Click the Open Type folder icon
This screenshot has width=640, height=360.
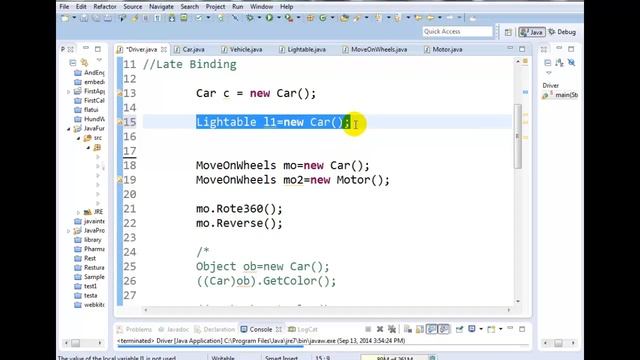coord(344,18)
